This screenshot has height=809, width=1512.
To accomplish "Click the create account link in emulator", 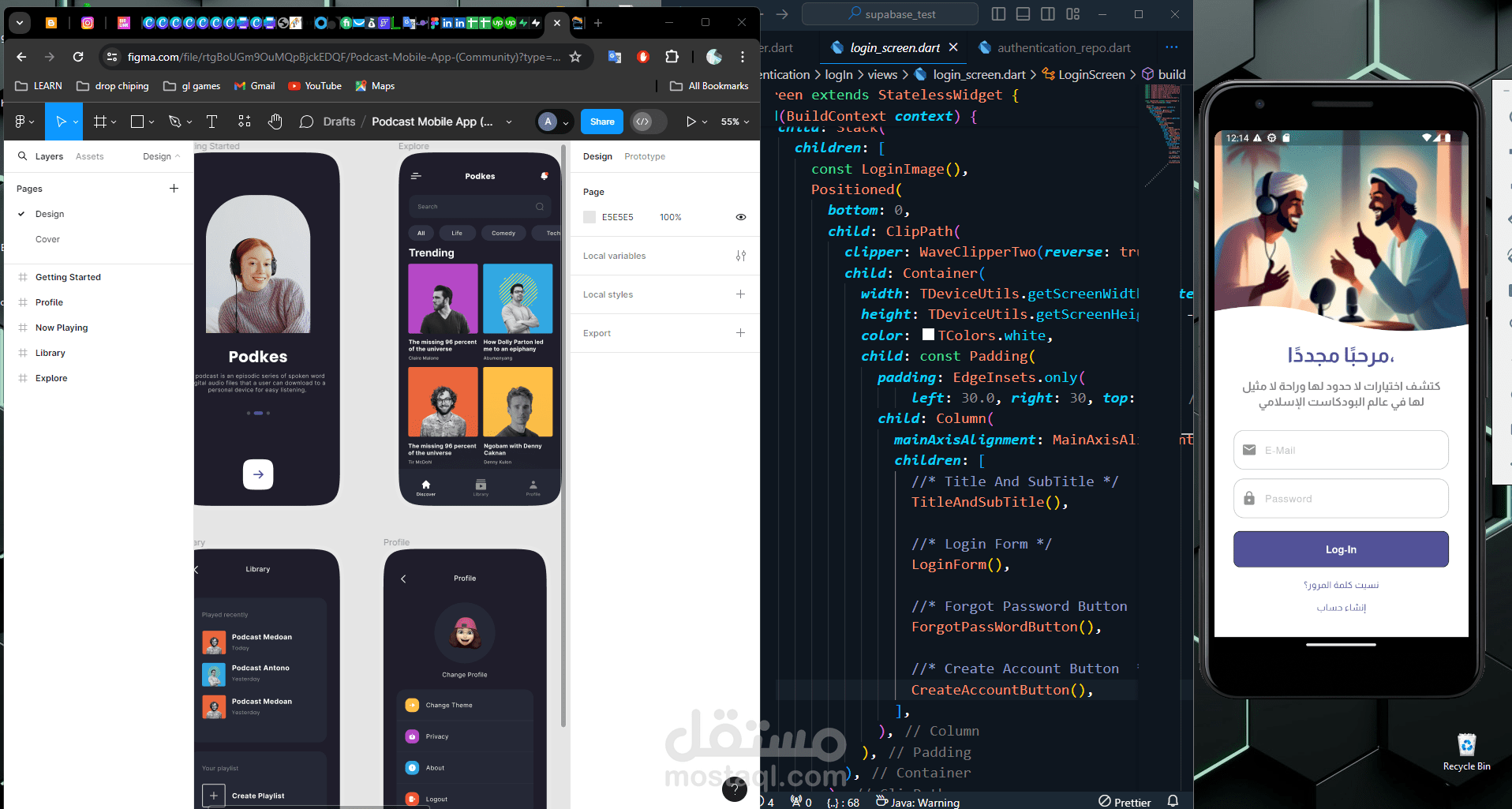I will pos(1341,607).
